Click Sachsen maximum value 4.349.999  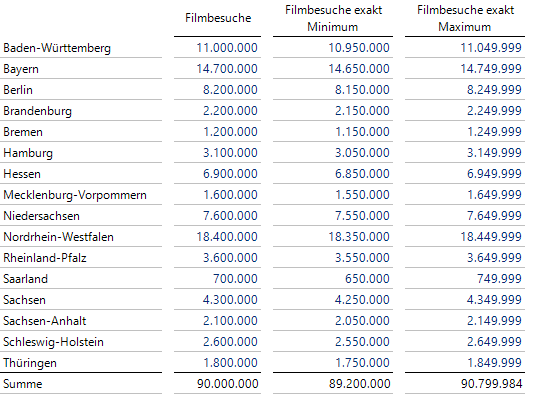[494, 300]
